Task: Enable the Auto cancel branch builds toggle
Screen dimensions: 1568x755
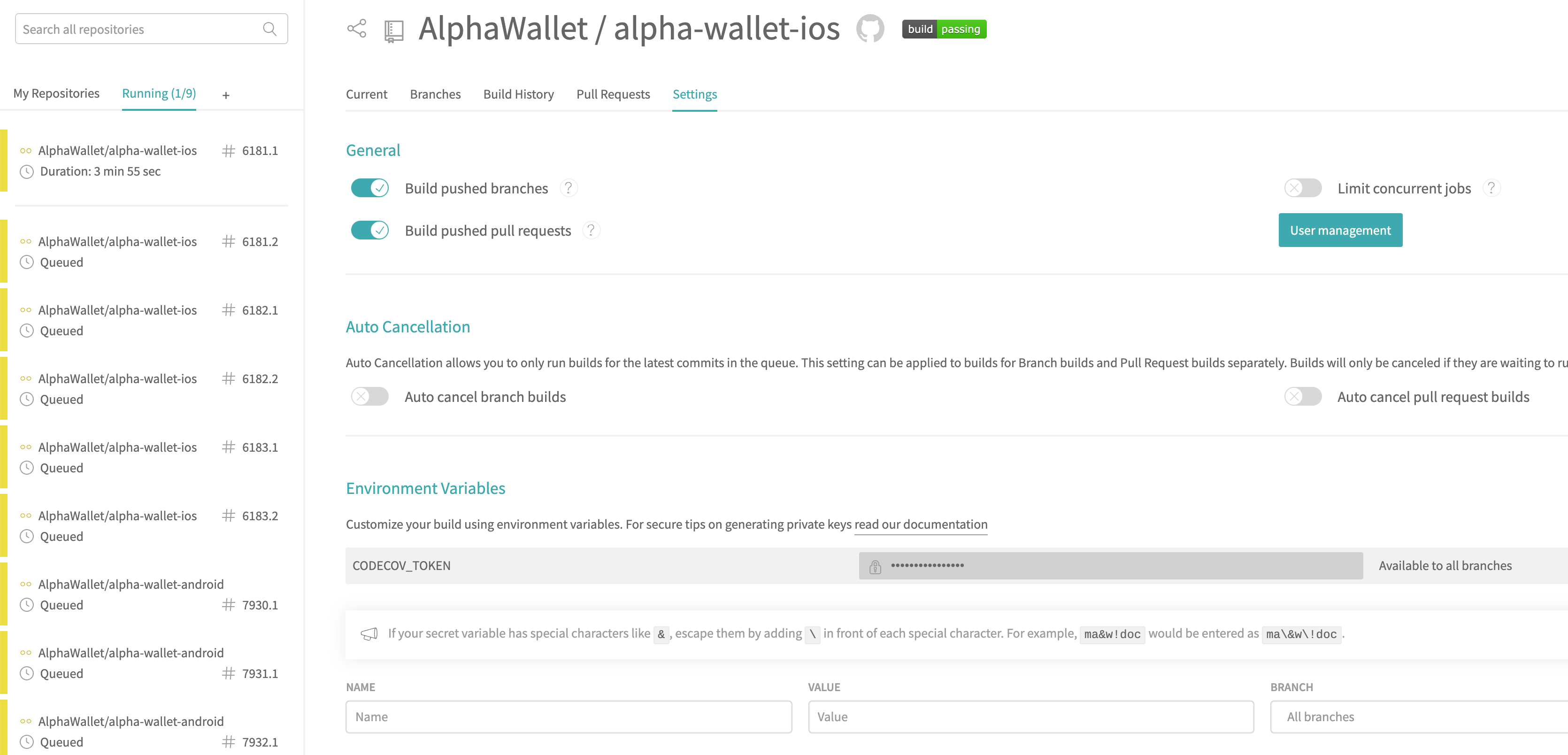Action: 369,396
